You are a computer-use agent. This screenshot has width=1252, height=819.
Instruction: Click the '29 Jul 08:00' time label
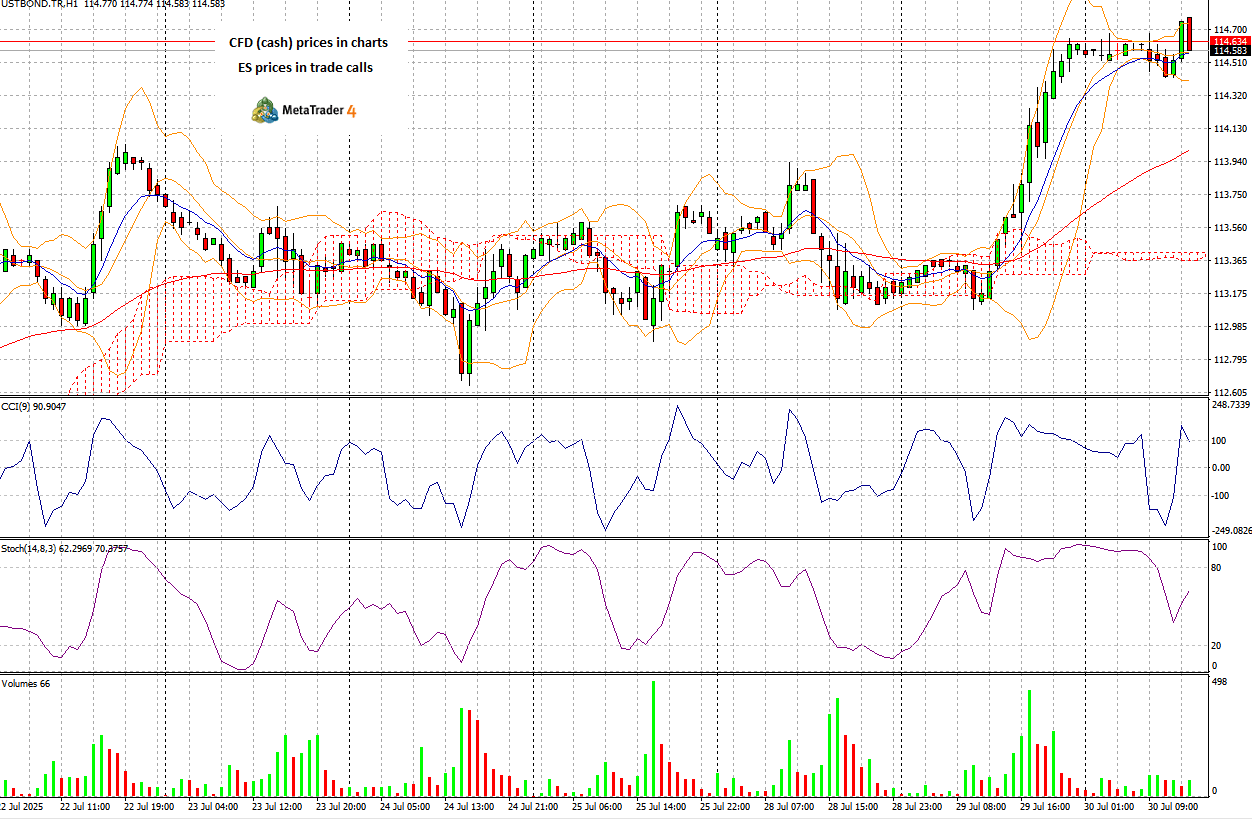981,806
